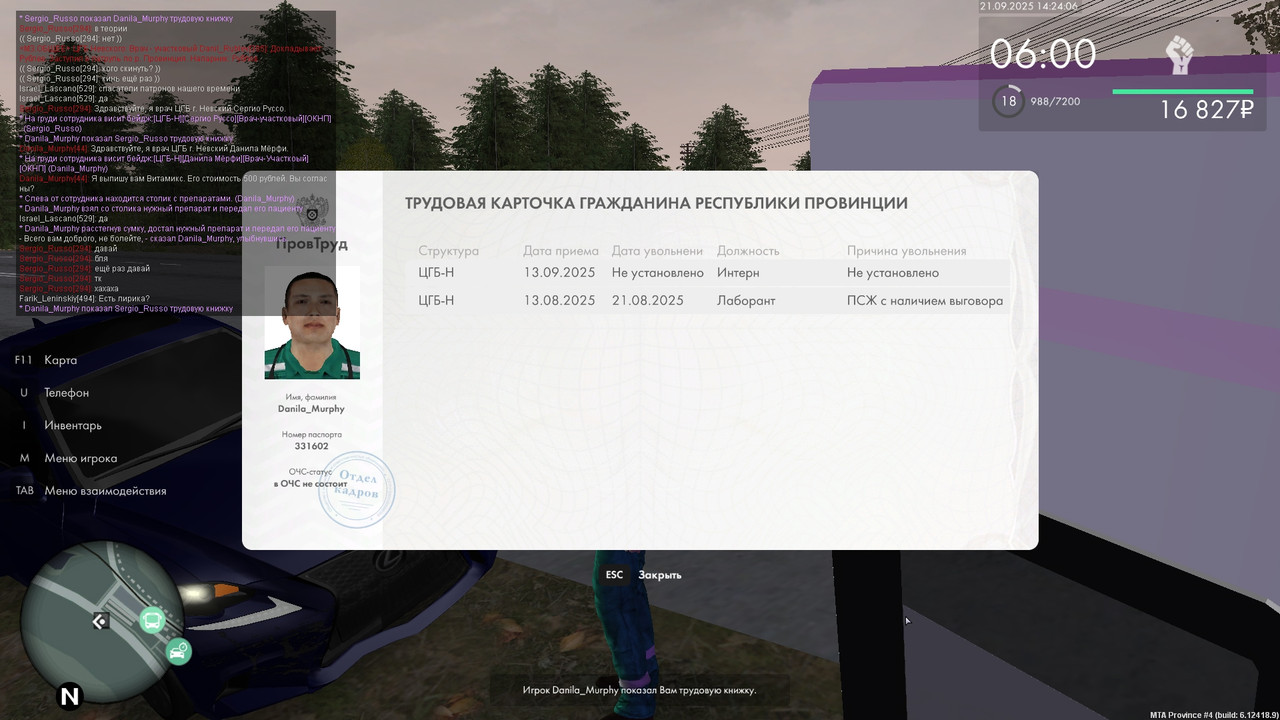
Task: Click passport number 331602
Action: 311,446
